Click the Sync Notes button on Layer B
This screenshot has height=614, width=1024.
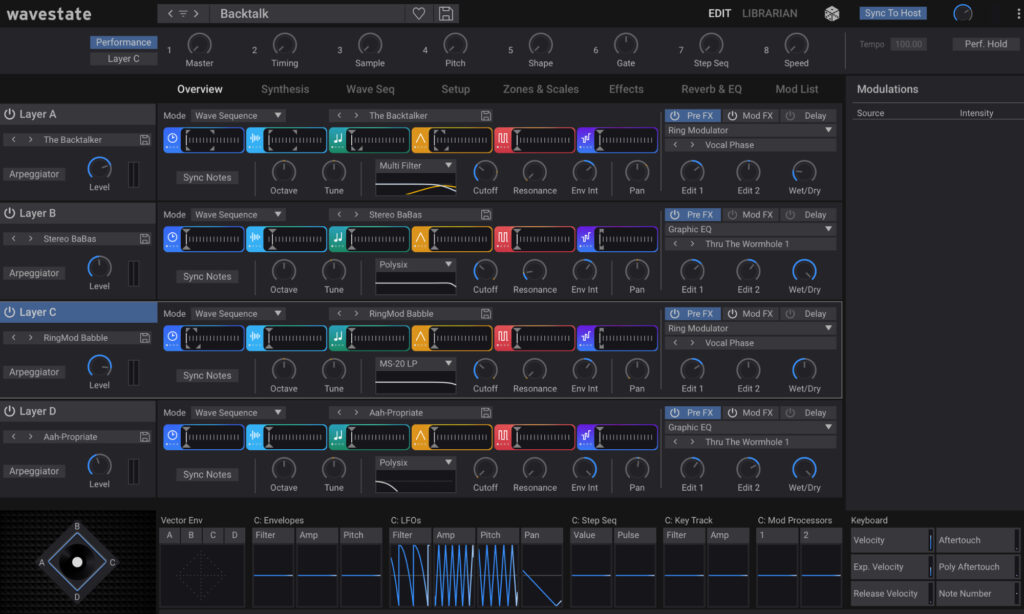(x=206, y=276)
